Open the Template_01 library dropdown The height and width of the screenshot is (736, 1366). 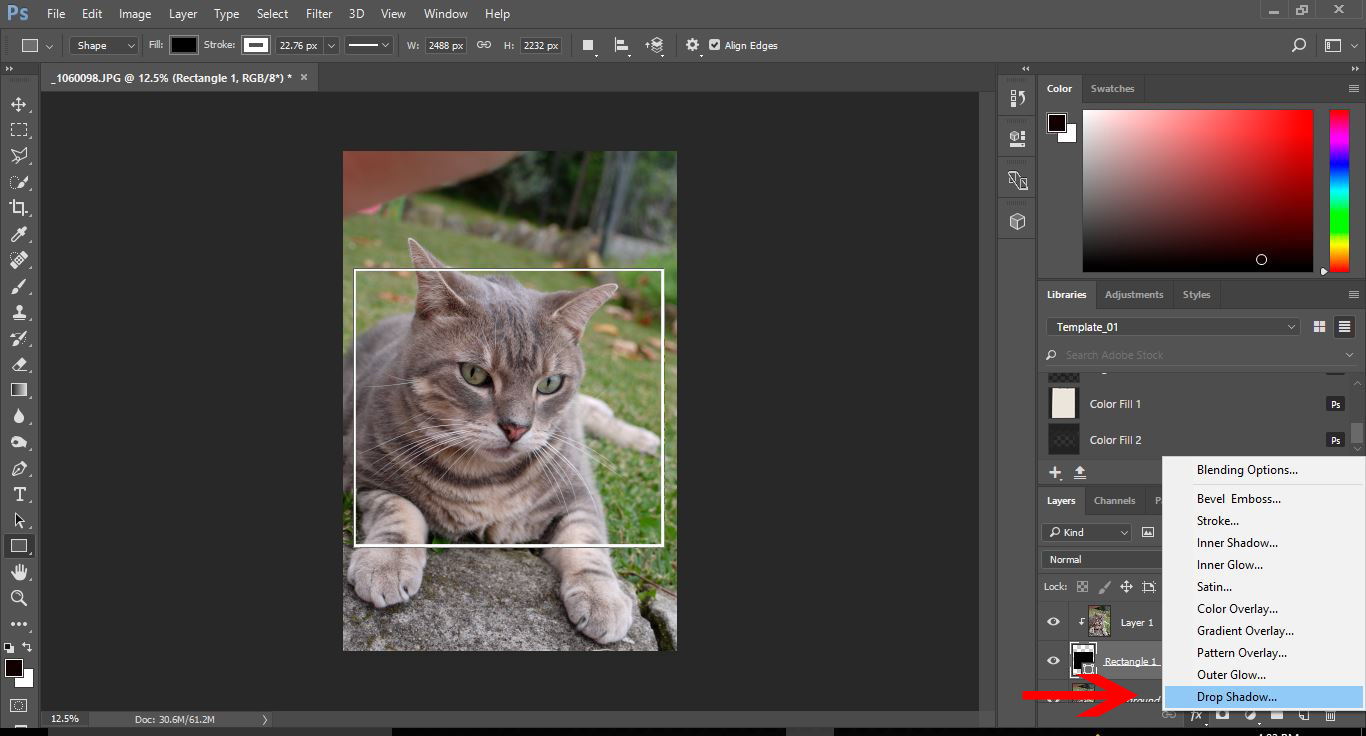1172,327
